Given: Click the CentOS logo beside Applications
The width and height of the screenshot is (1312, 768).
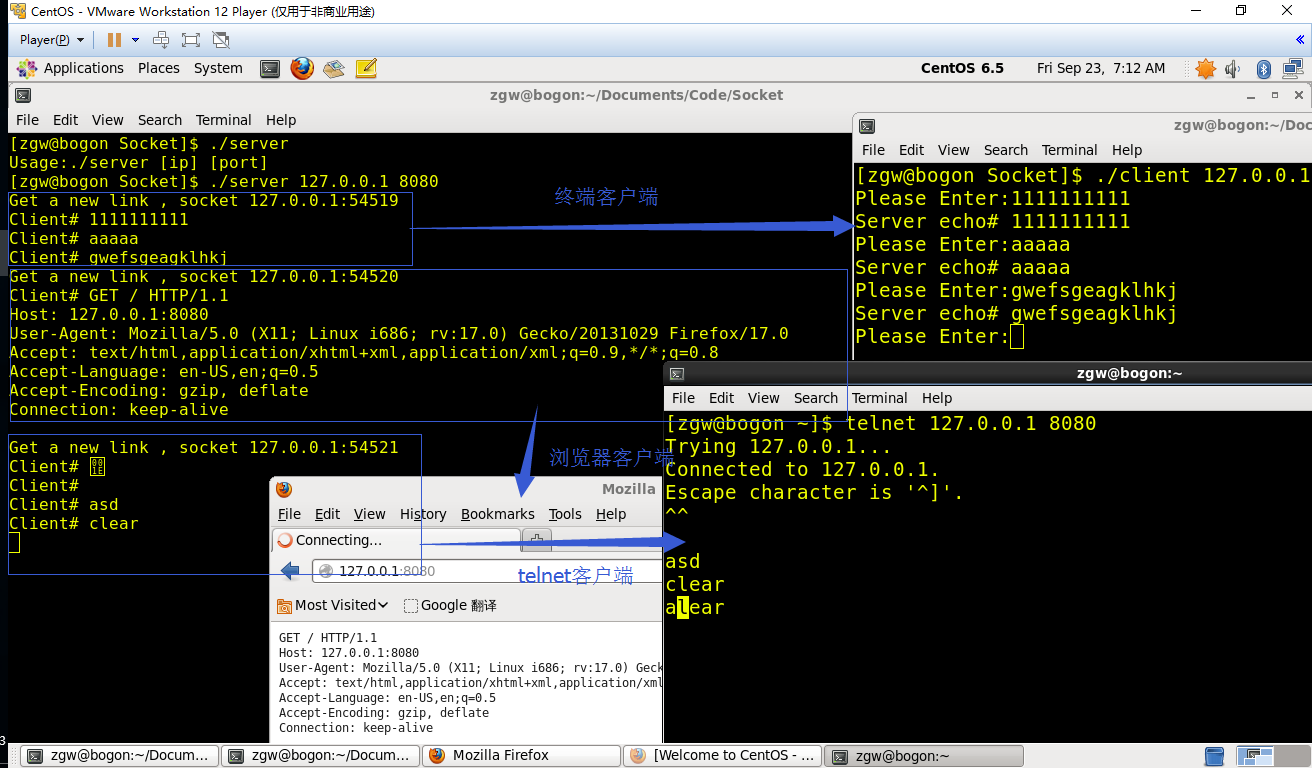Looking at the screenshot, I should (27, 68).
